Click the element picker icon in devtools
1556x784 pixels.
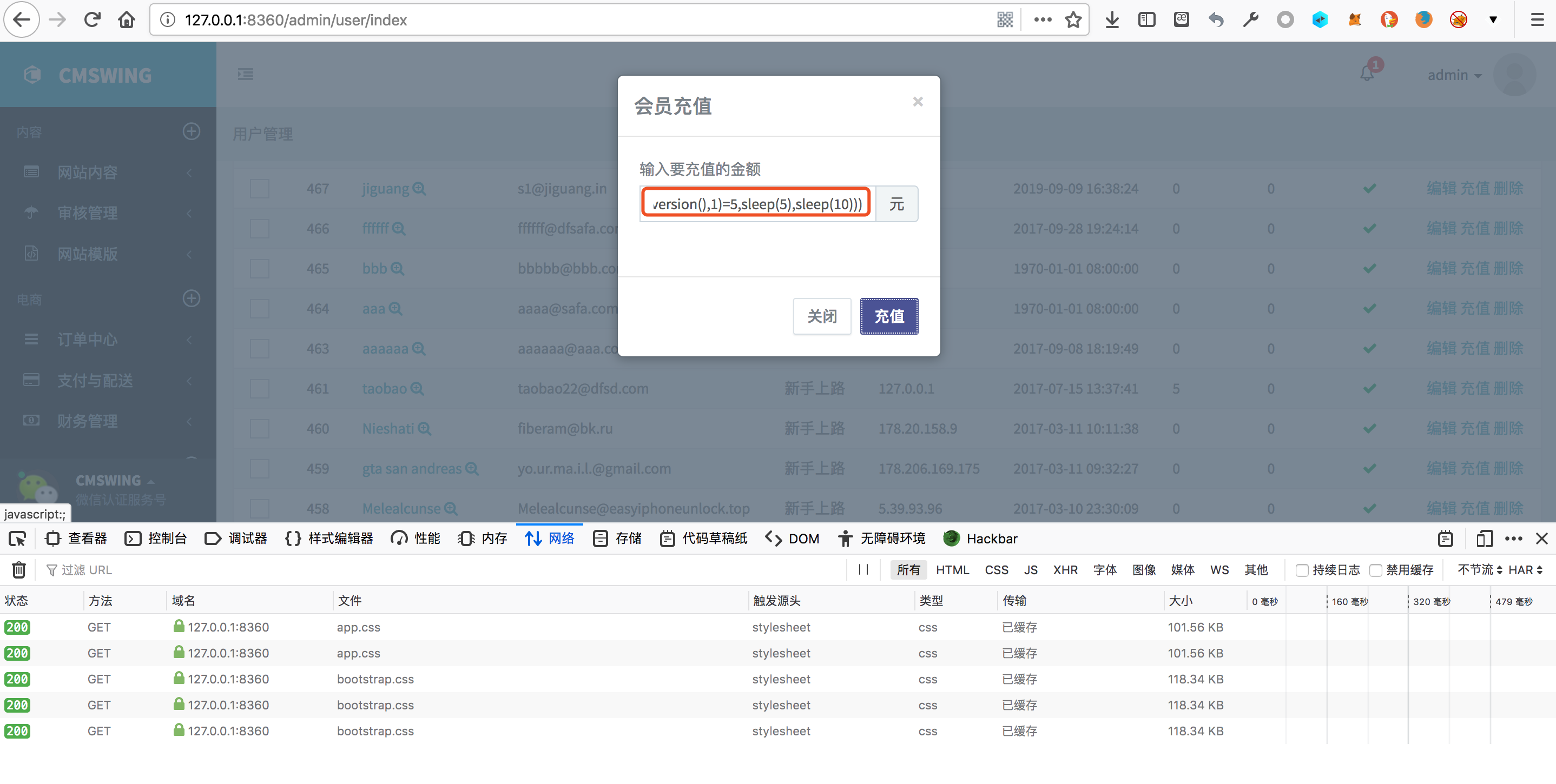17,539
